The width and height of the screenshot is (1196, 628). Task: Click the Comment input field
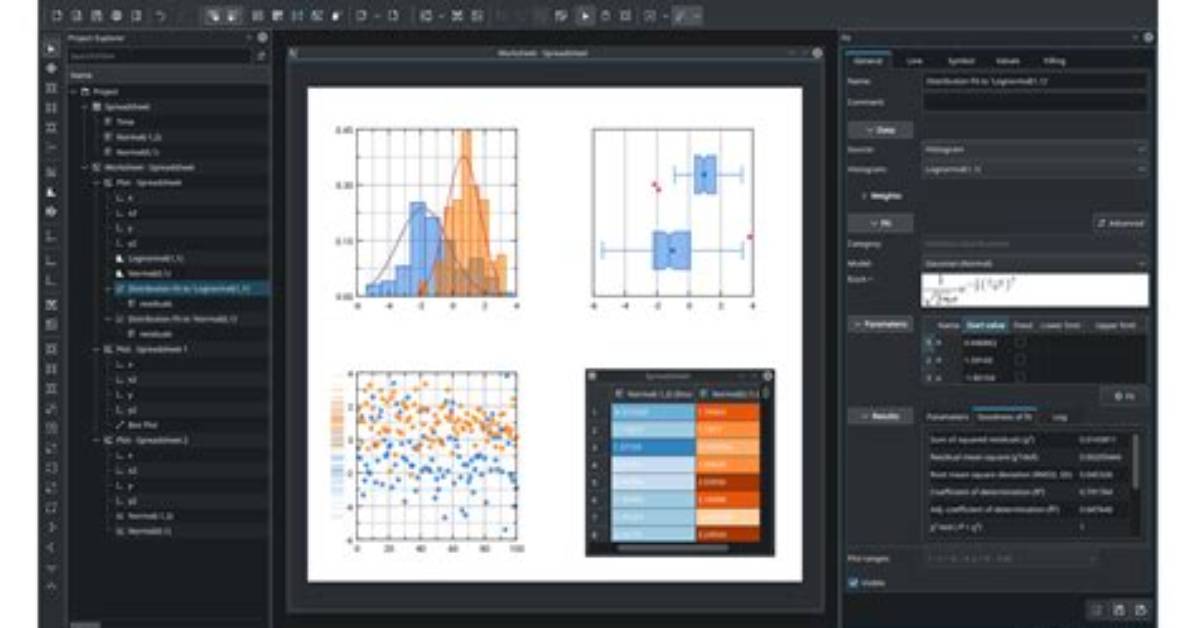(x=1034, y=102)
